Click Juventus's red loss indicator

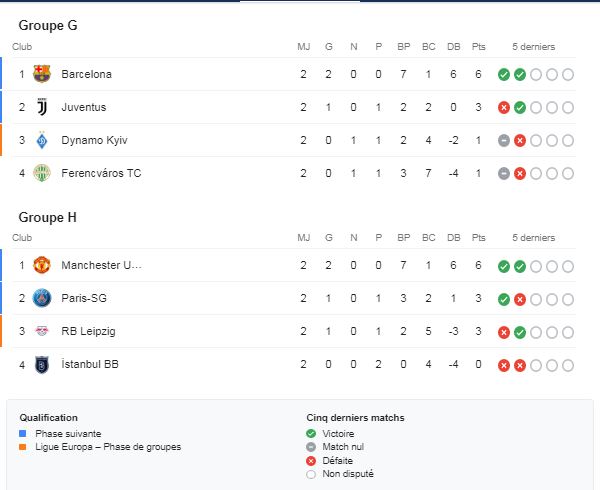(x=504, y=108)
